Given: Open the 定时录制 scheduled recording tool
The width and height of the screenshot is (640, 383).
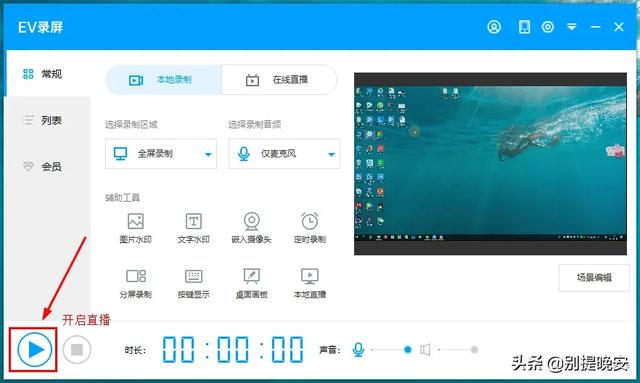Looking at the screenshot, I should [310, 228].
